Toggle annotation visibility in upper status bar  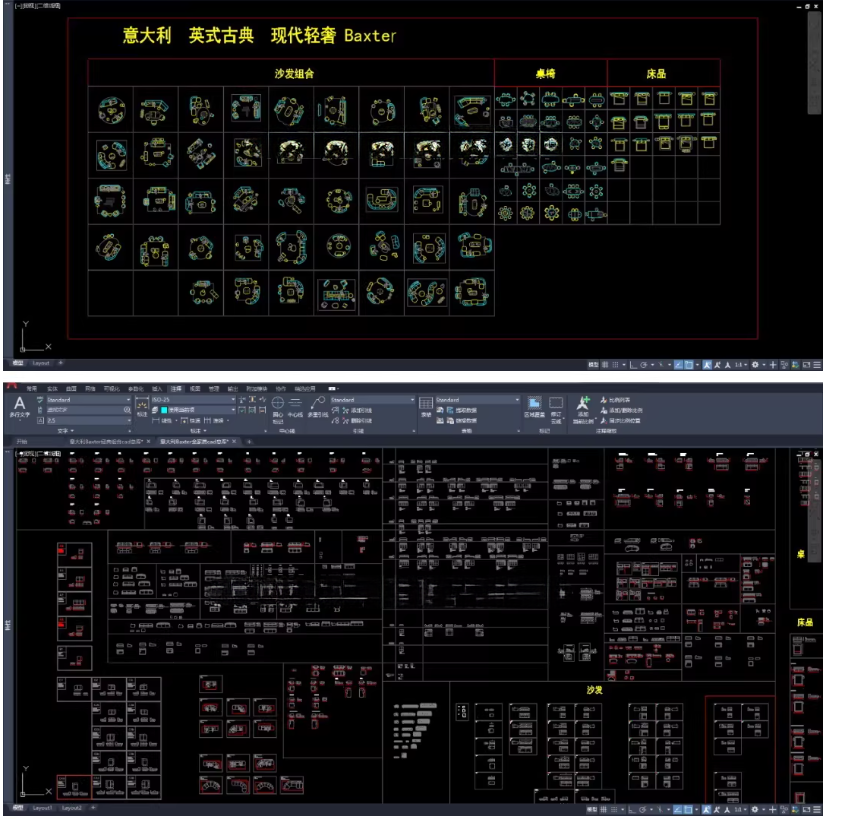[x=707, y=365]
